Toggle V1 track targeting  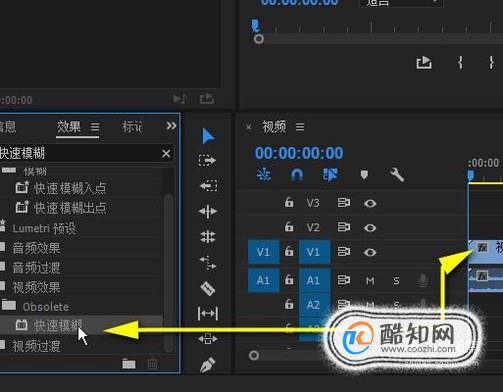tap(314, 252)
